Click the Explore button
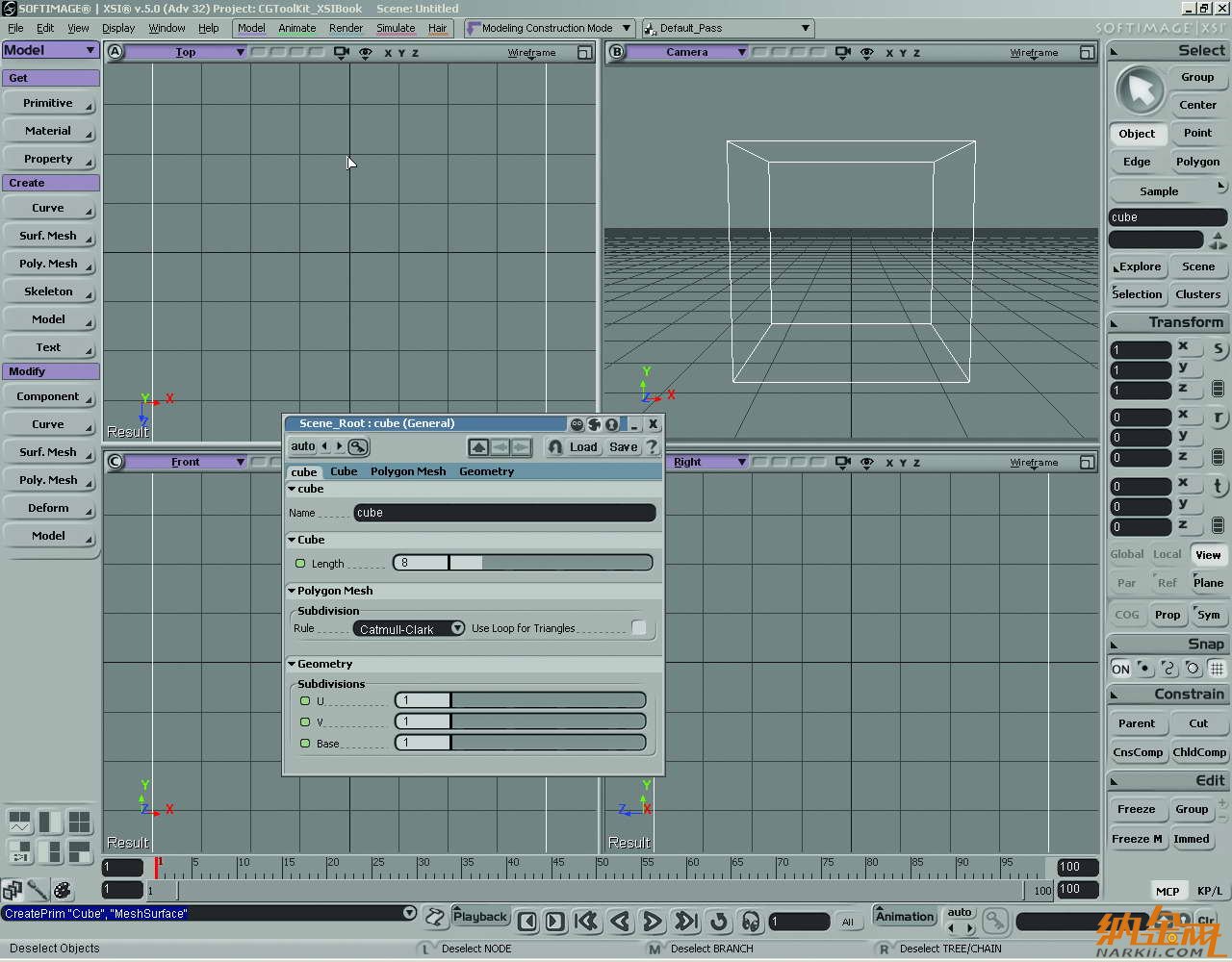Viewport: 1232px width, 962px height. tap(1139, 266)
